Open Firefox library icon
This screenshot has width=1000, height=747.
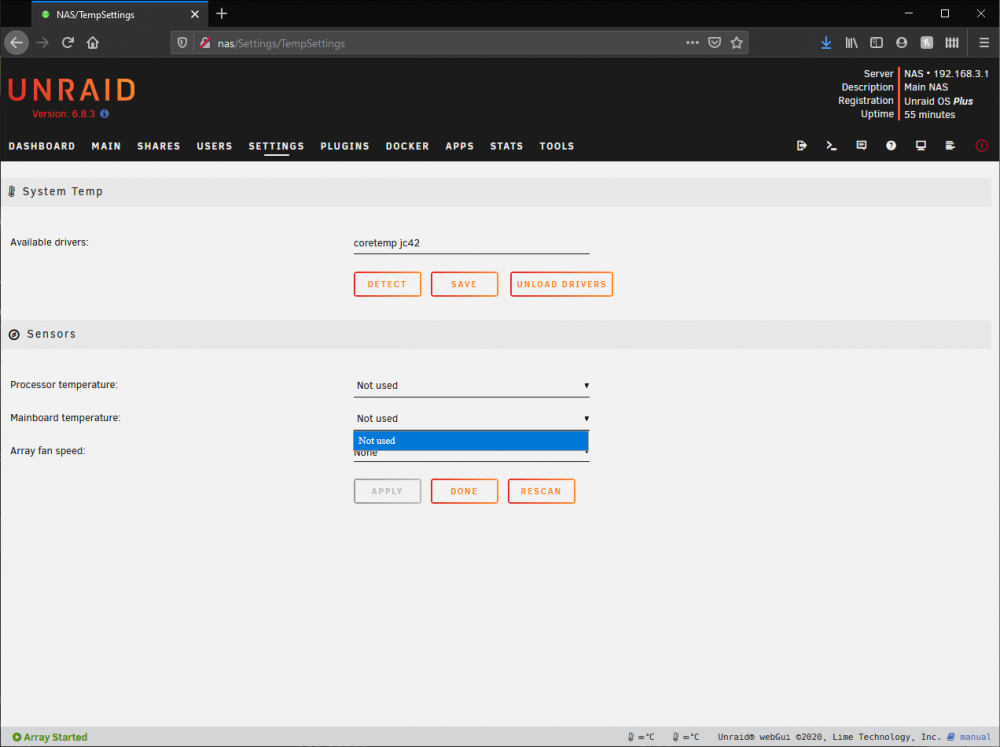click(x=851, y=43)
